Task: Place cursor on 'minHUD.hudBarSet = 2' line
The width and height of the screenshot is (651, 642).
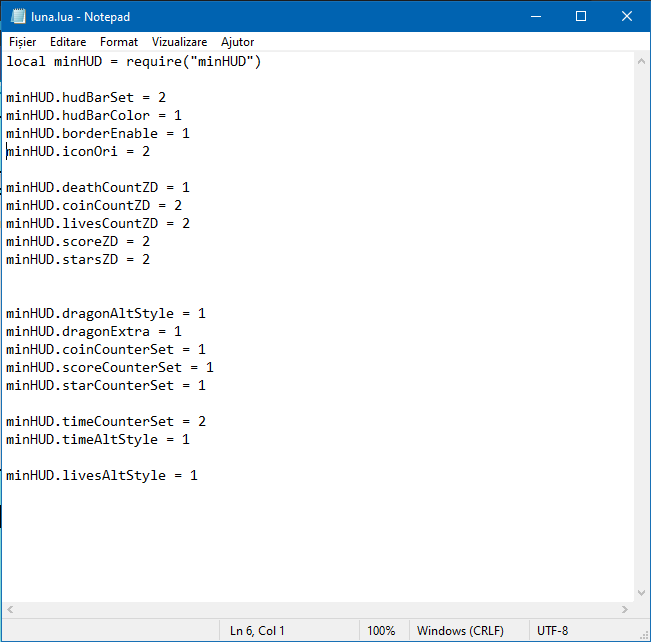Action: click(x=86, y=98)
